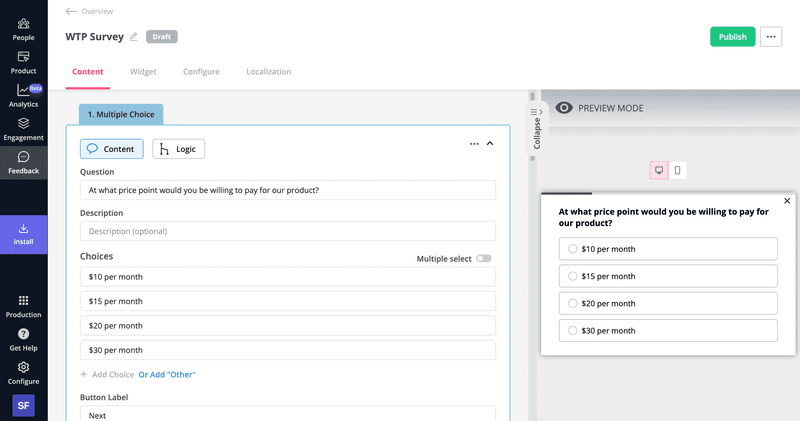
Task: Go to Analytics in sidebar
Action: (23, 96)
